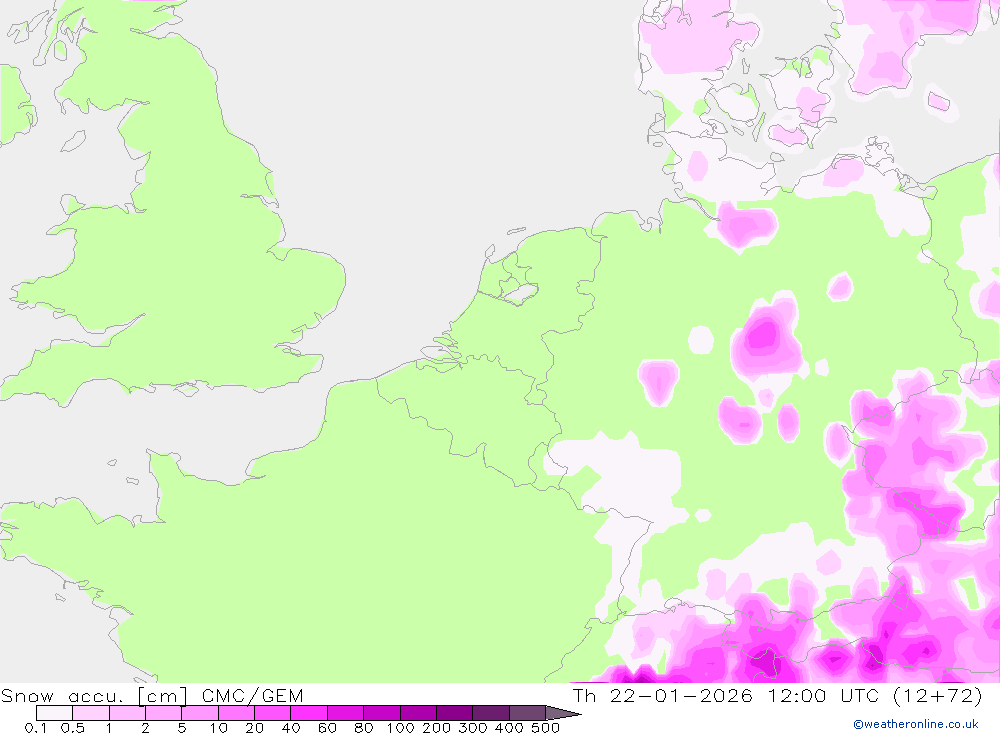The width and height of the screenshot is (1000, 733).
Task: Click the '300' legend label
Action: [x=473, y=727]
